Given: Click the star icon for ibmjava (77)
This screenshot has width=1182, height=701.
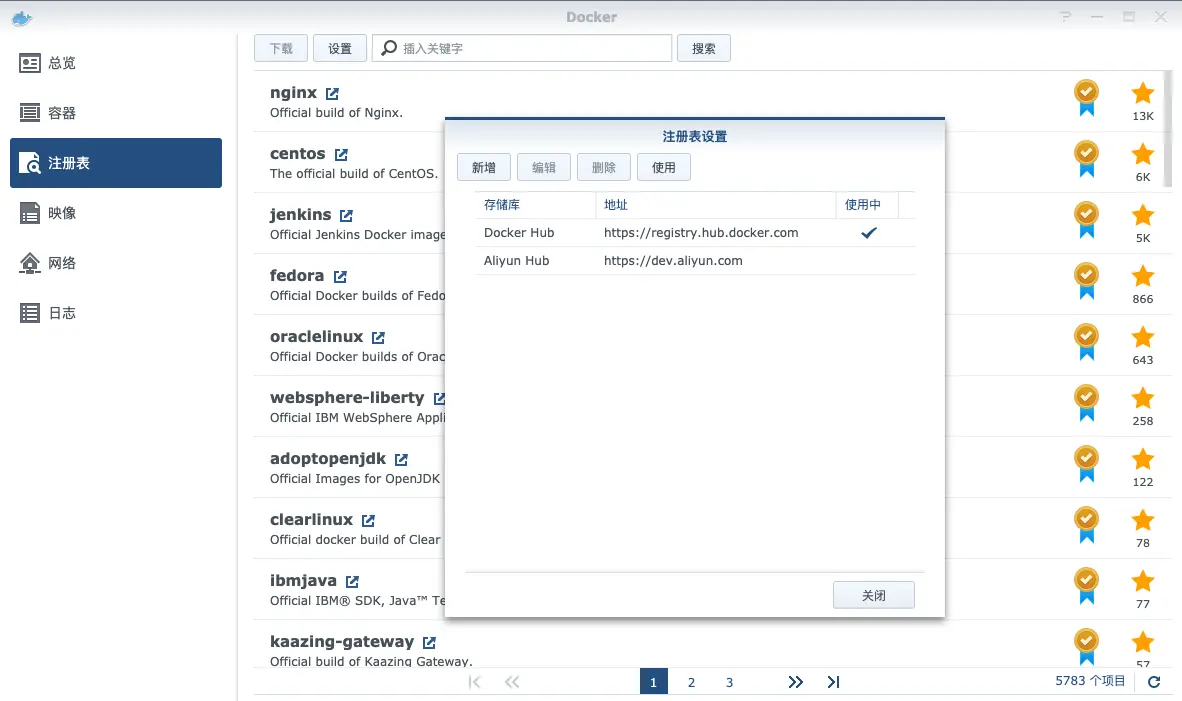Looking at the screenshot, I should 1143,582.
